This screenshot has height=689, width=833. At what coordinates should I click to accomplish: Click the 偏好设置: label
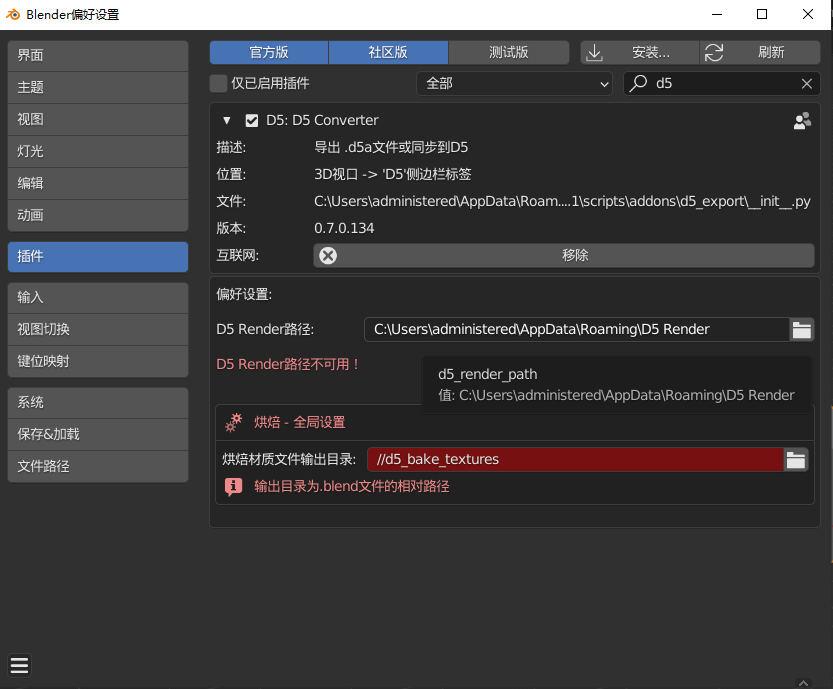(244, 294)
